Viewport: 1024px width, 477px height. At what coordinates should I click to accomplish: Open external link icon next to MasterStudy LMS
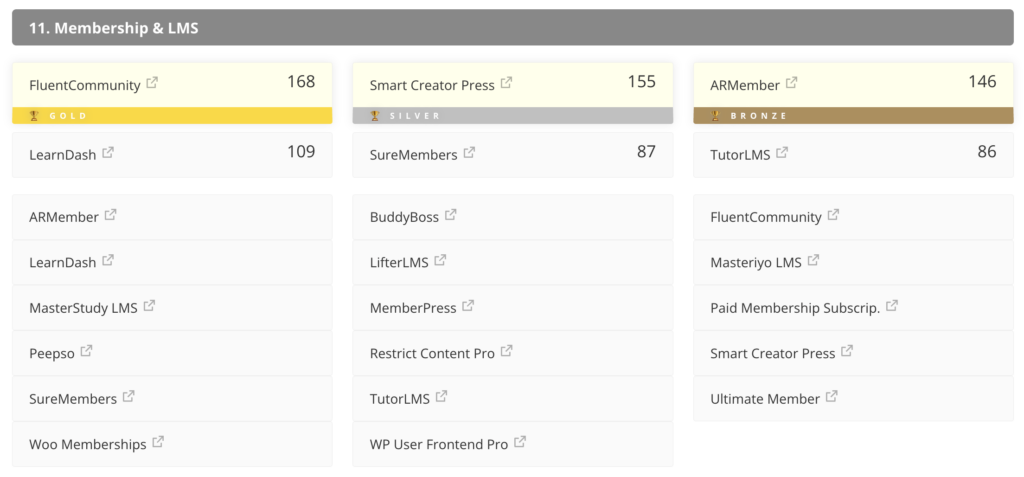[149, 306]
